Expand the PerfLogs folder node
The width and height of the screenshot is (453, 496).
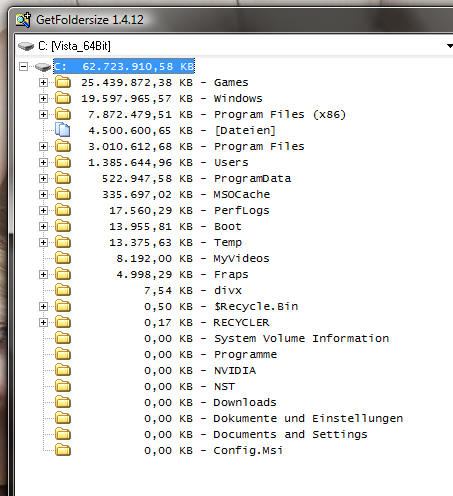click(x=43, y=210)
